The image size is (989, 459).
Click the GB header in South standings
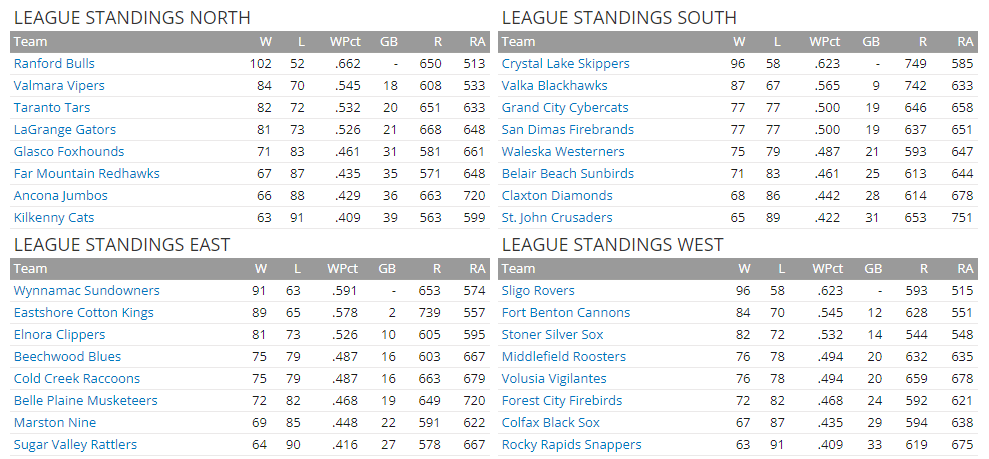(x=871, y=42)
